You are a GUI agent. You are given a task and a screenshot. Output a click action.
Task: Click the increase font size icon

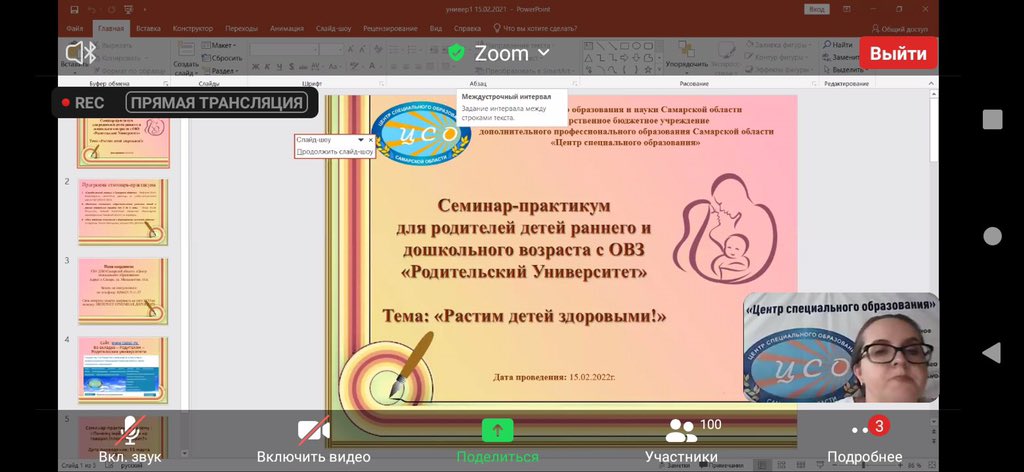coord(351,49)
